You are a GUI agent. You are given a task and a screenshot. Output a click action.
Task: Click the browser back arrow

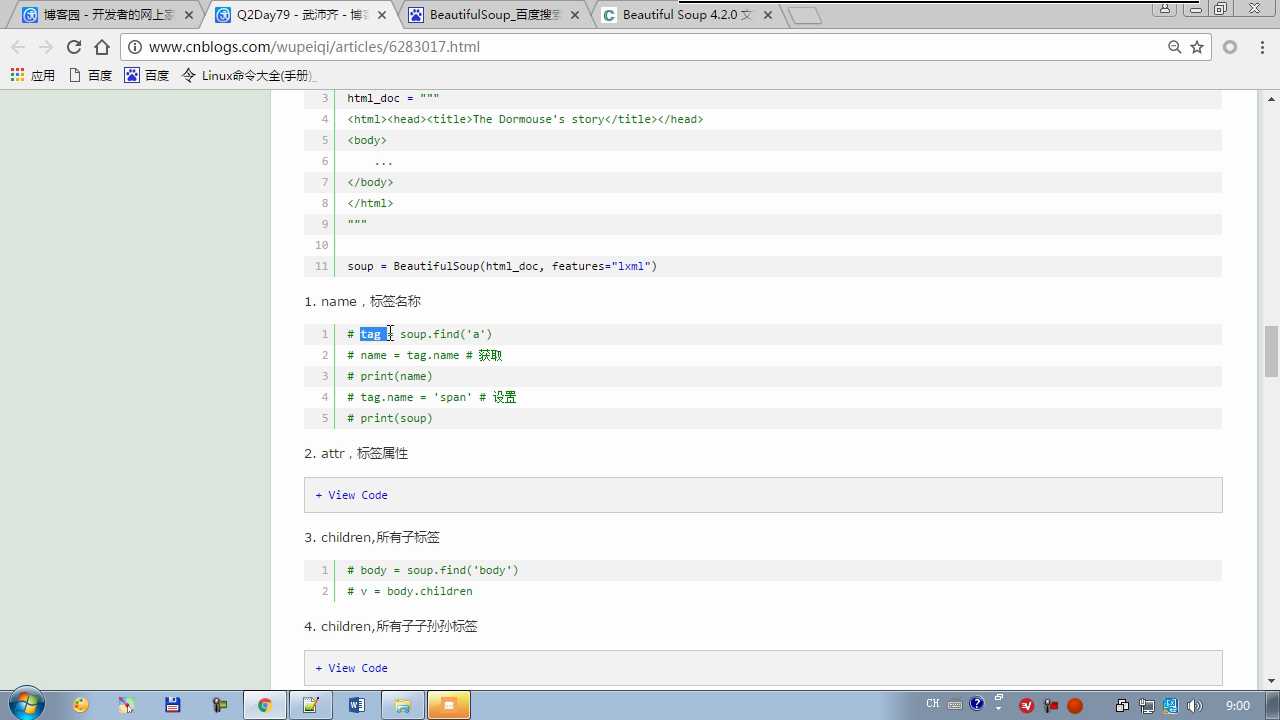(18, 47)
